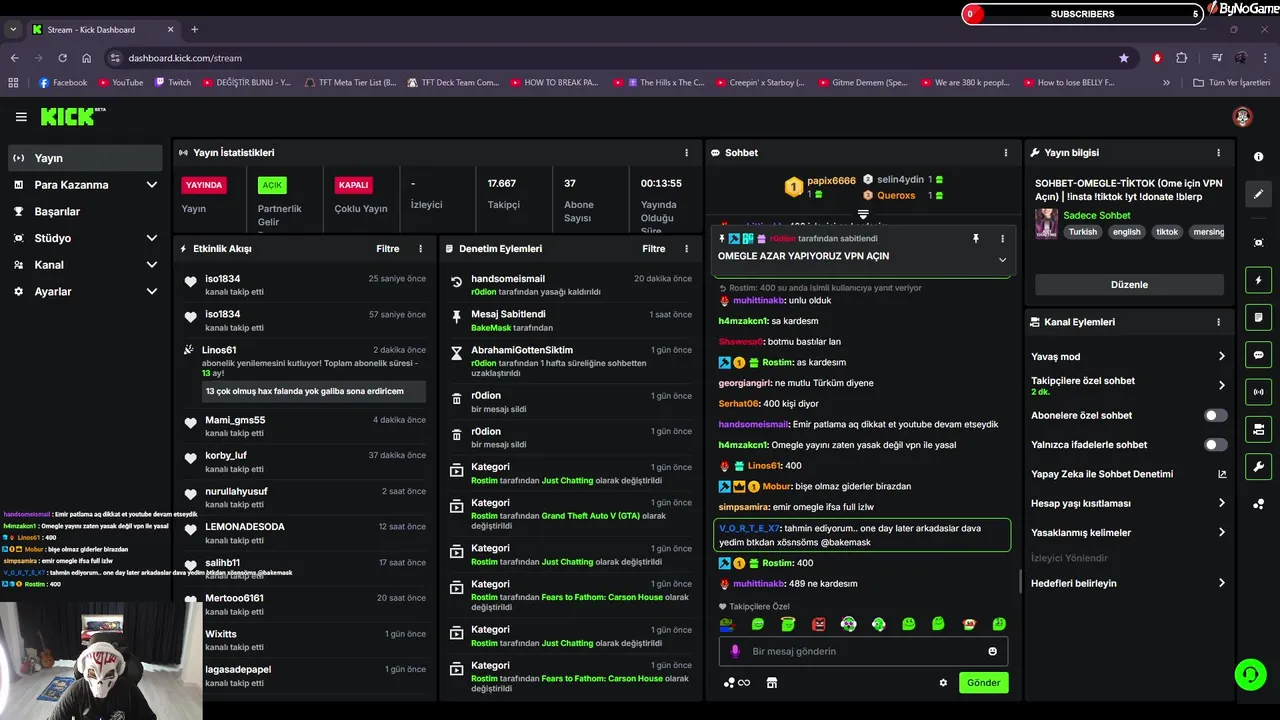Click the Turkish tag
The height and width of the screenshot is (720, 1280).
(1082, 232)
